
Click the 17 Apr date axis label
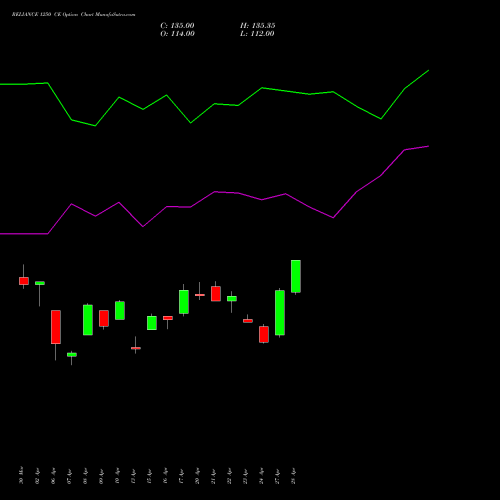[181, 476]
